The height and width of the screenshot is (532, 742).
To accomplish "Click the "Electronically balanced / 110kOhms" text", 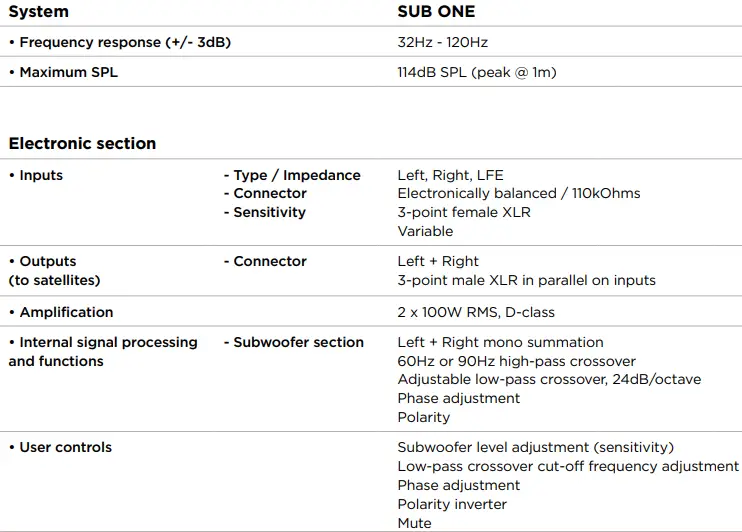I will click(518, 193).
